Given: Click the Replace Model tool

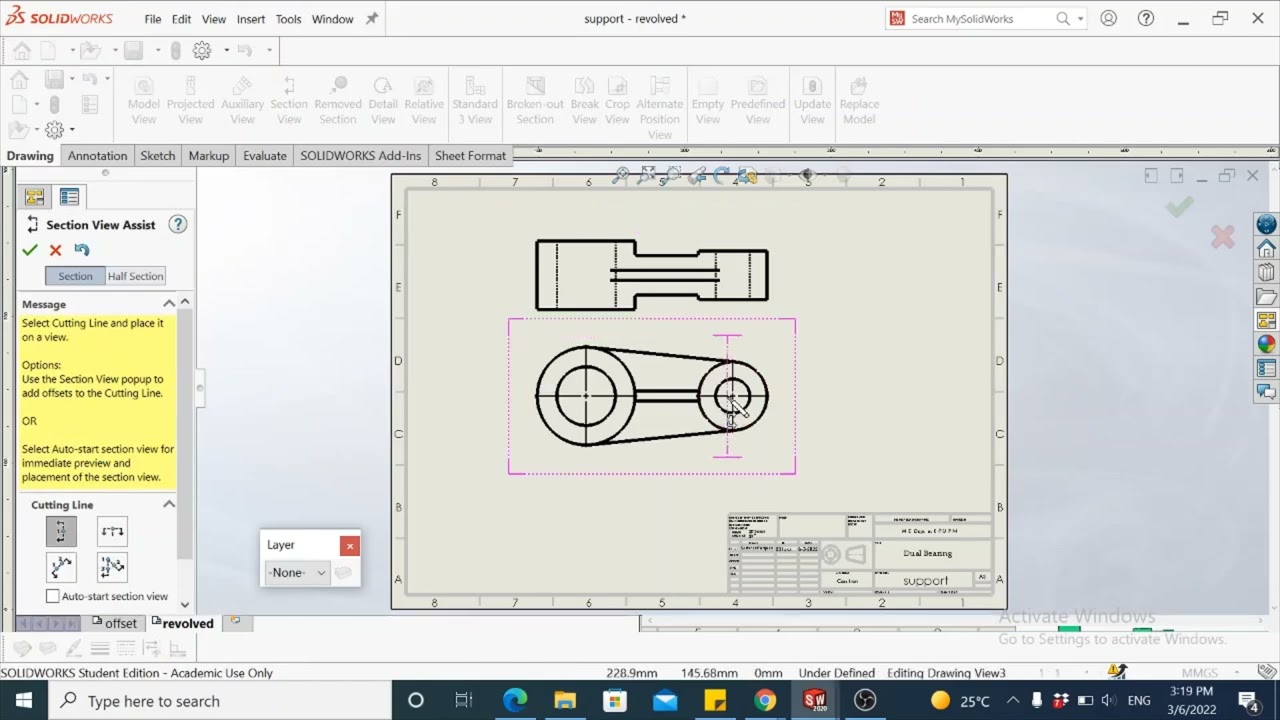Looking at the screenshot, I should pyautogui.click(x=859, y=101).
